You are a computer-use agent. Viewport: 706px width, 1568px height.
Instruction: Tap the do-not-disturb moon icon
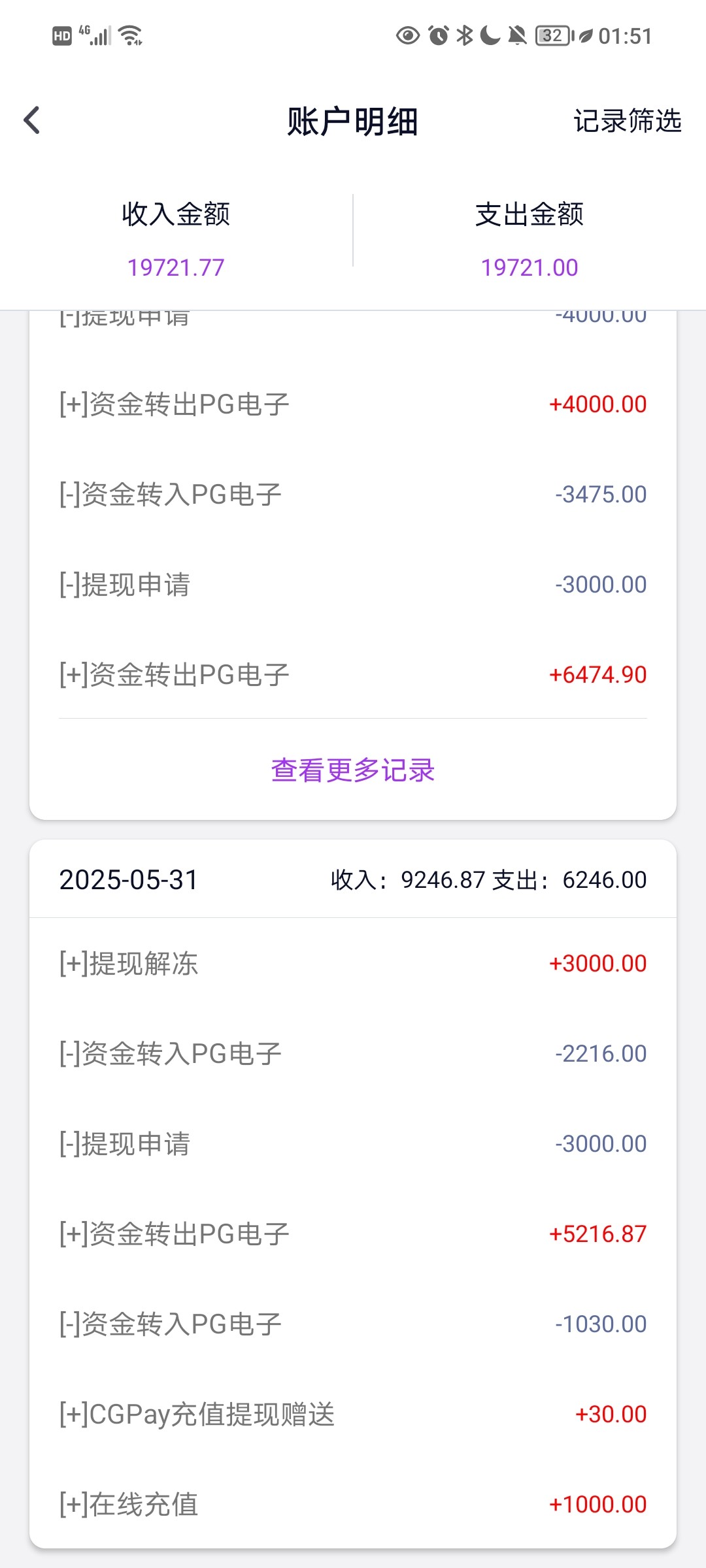pyautogui.click(x=490, y=35)
